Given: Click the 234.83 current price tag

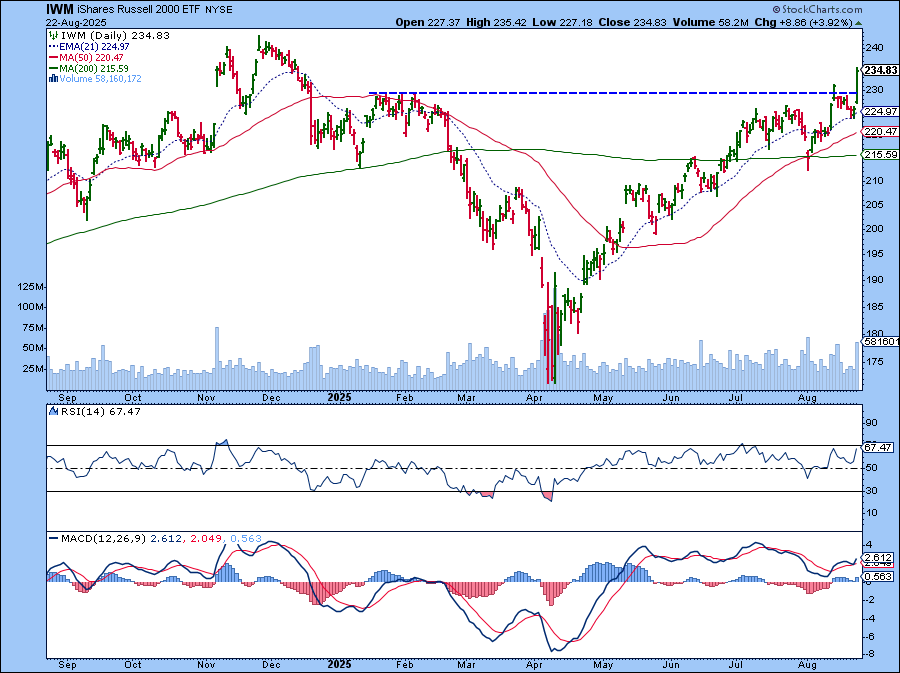Looking at the screenshot, I should pyautogui.click(x=877, y=70).
